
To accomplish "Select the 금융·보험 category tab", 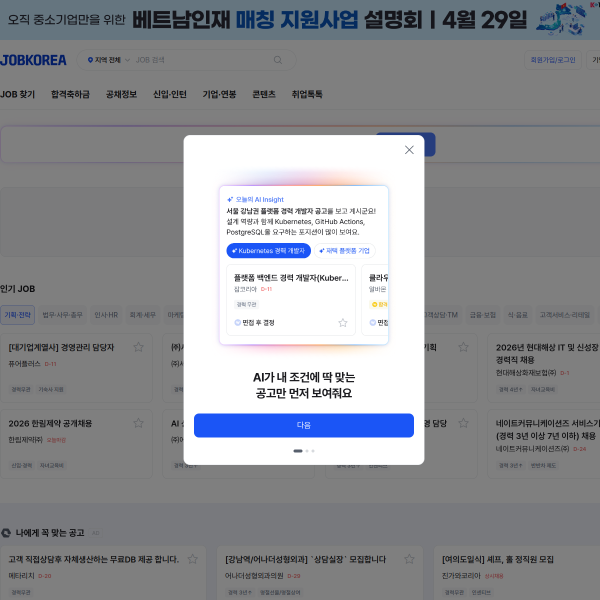I will pos(483,315).
